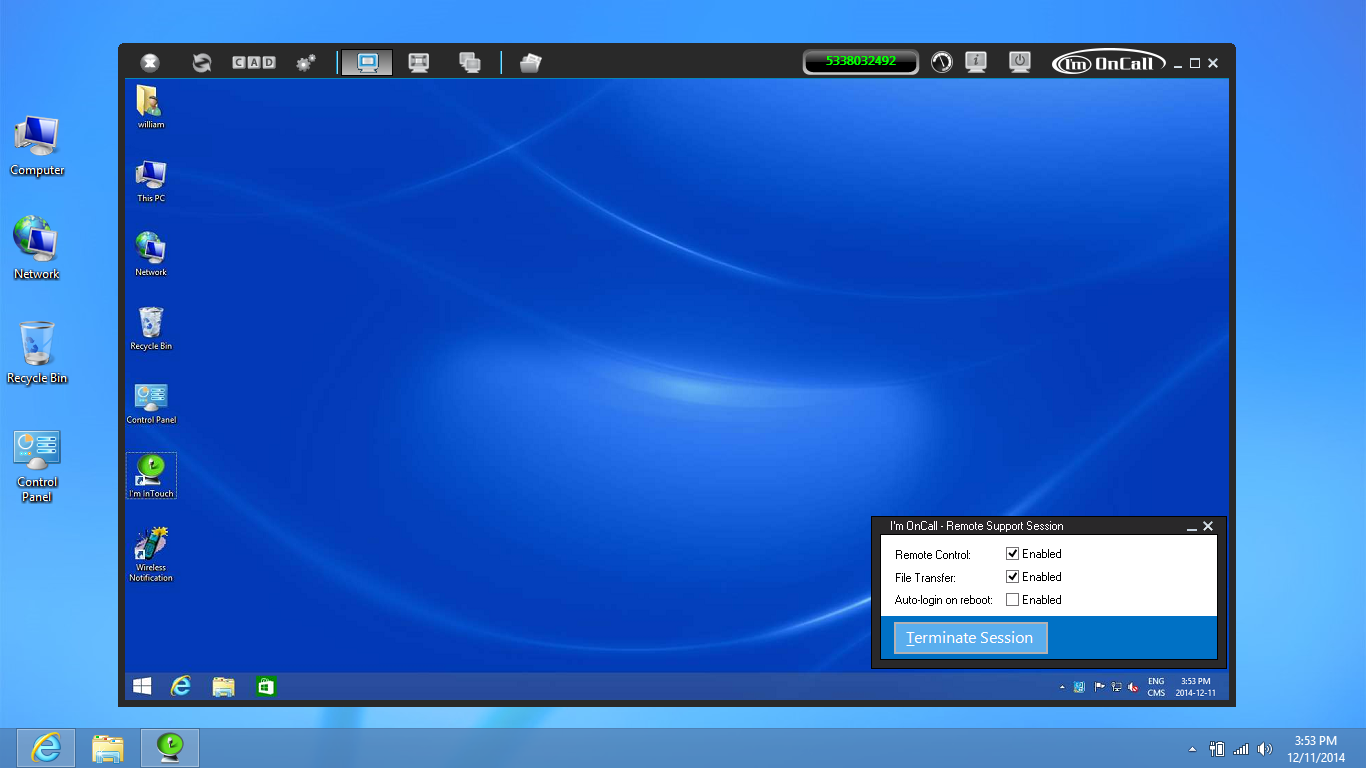
Task: Open File Explorer on local taskbar
Action: tap(108, 748)
